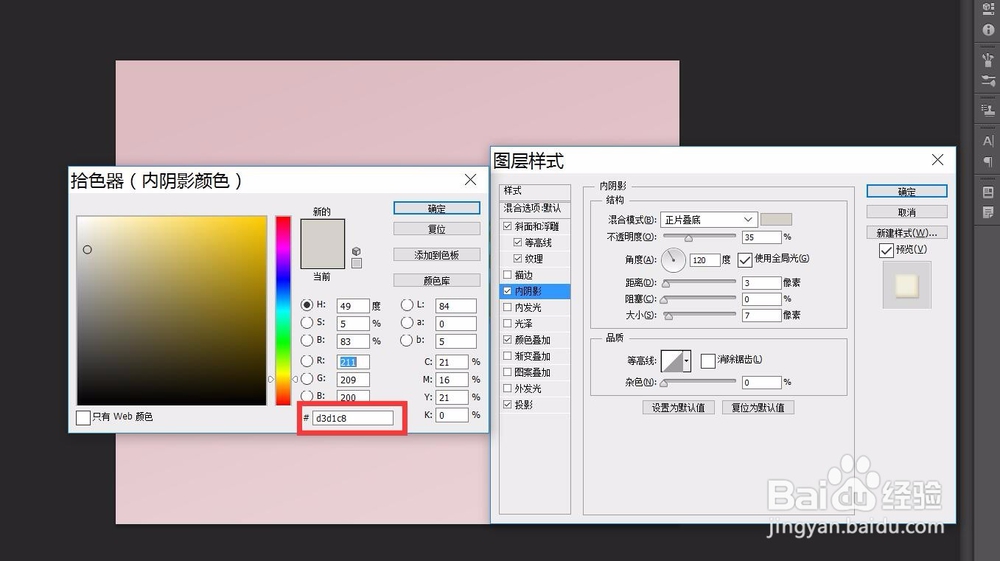The height and width of the screenshot is (561, 1000).
Task: Toggle the 消除锯齿 checkbox
Action: (707, 361)
